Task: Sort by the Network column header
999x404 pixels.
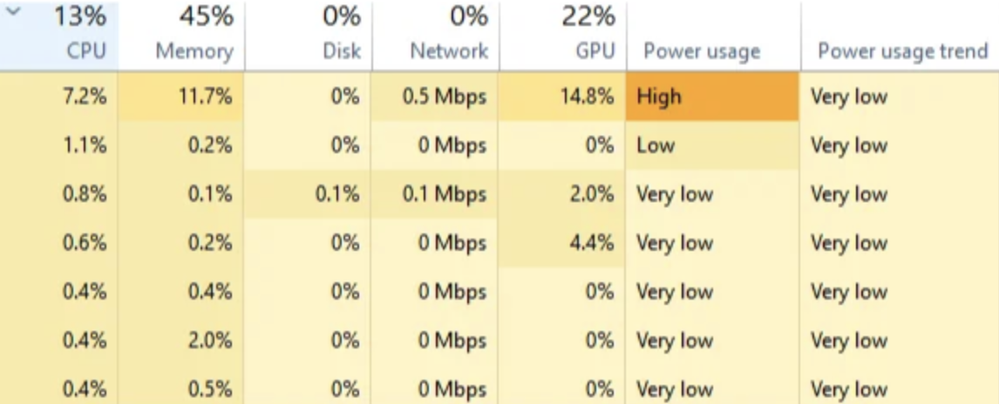Action: coord(436,34)
